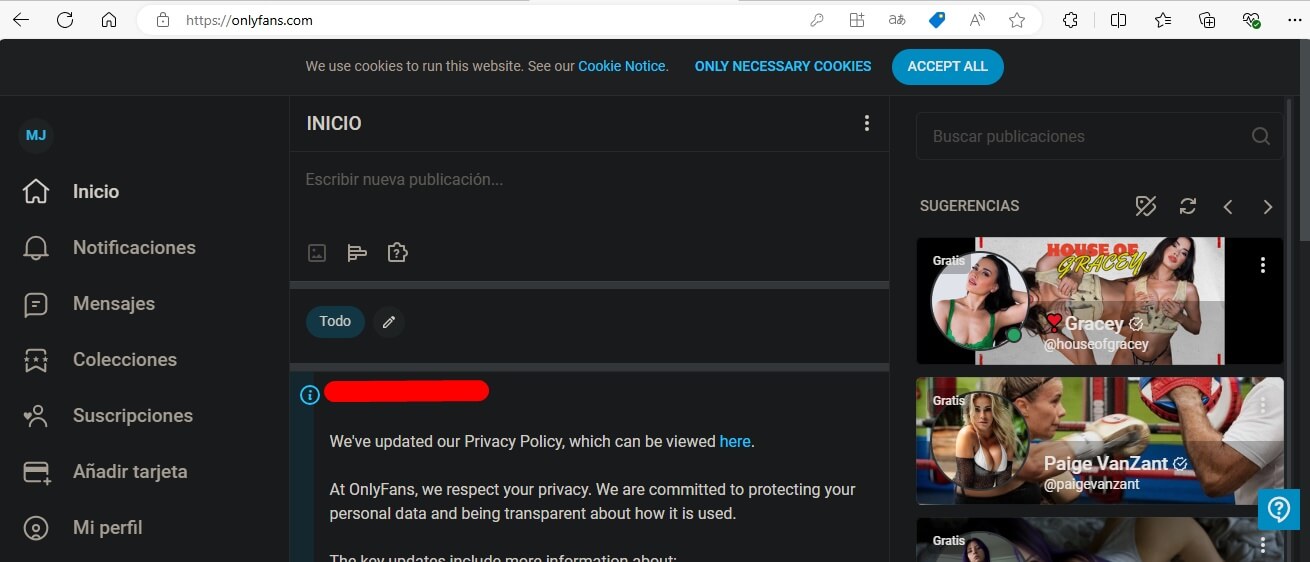Open browser extensions puzzle icon

[x=1071, y=20]
